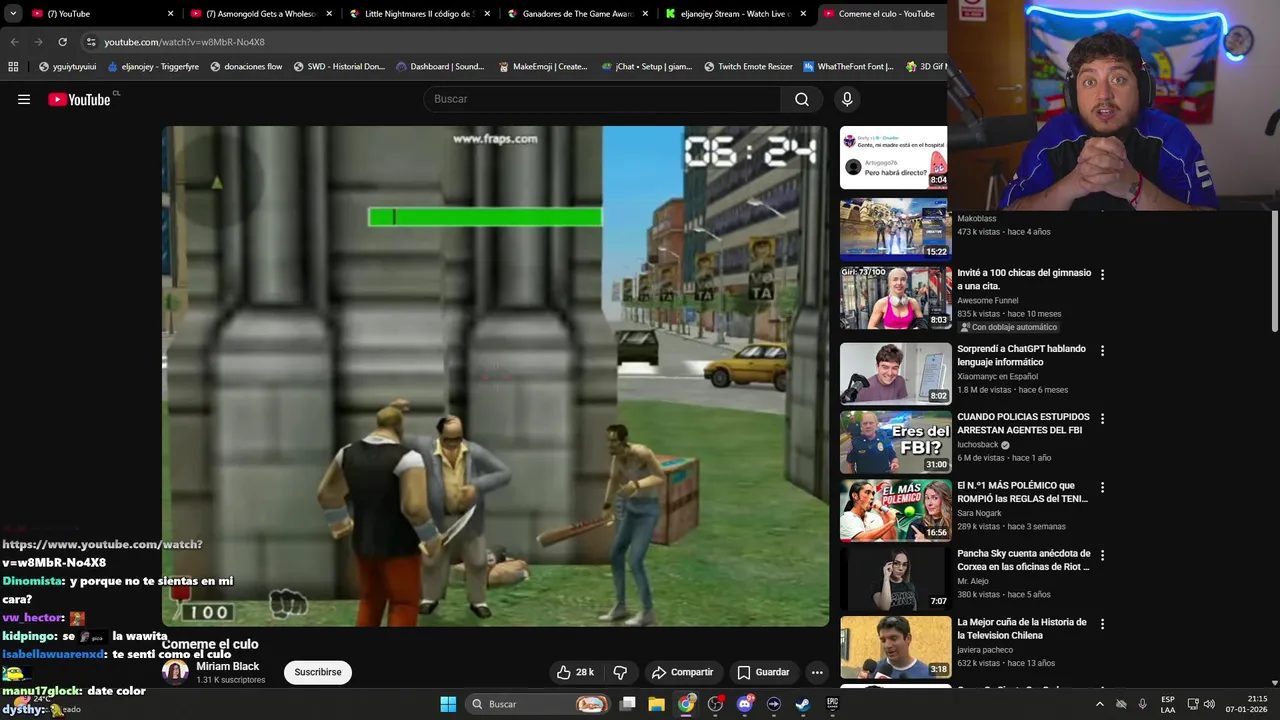Open Chrome from the taskbar
Viewport: 1280px width, 720px height.
(686, 704)
